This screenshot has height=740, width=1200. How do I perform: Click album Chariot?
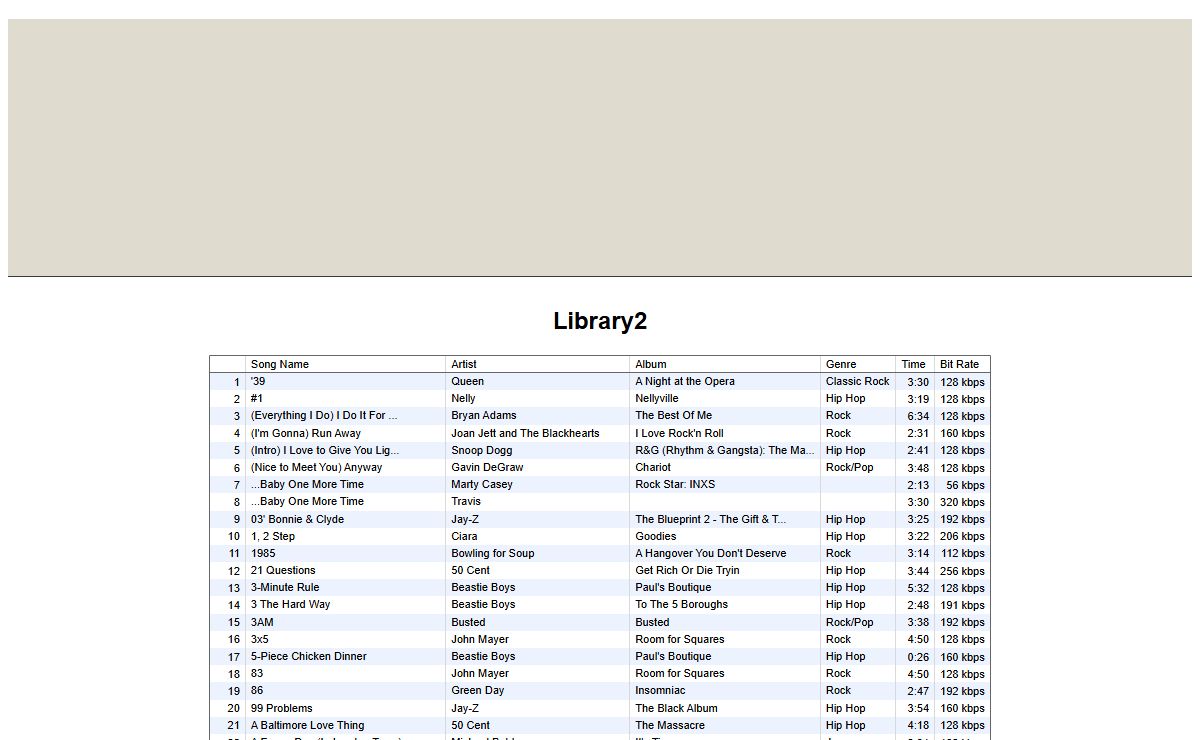click(x=653, y=467)
